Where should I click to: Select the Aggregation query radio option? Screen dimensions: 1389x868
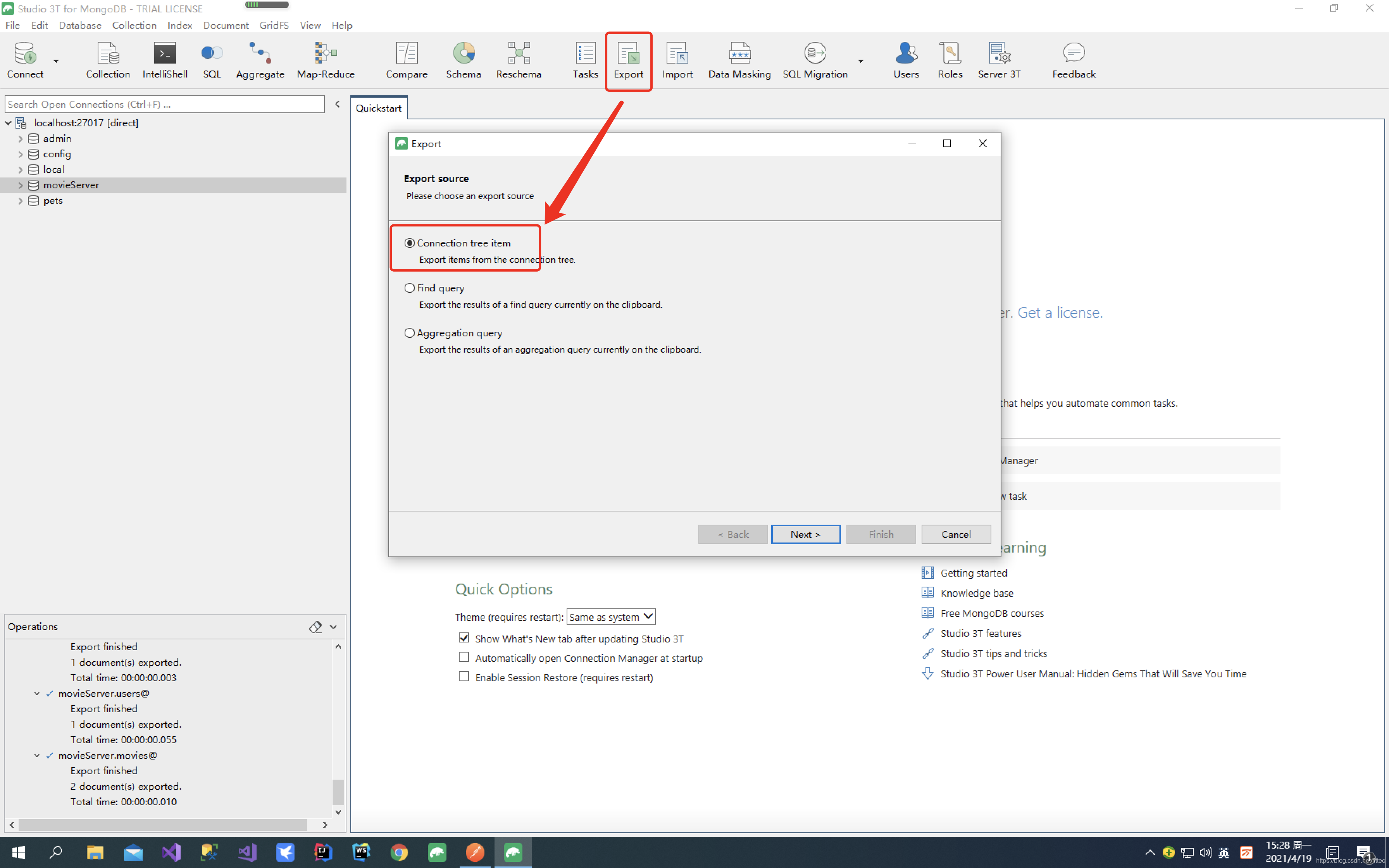[x=409, y=332]
